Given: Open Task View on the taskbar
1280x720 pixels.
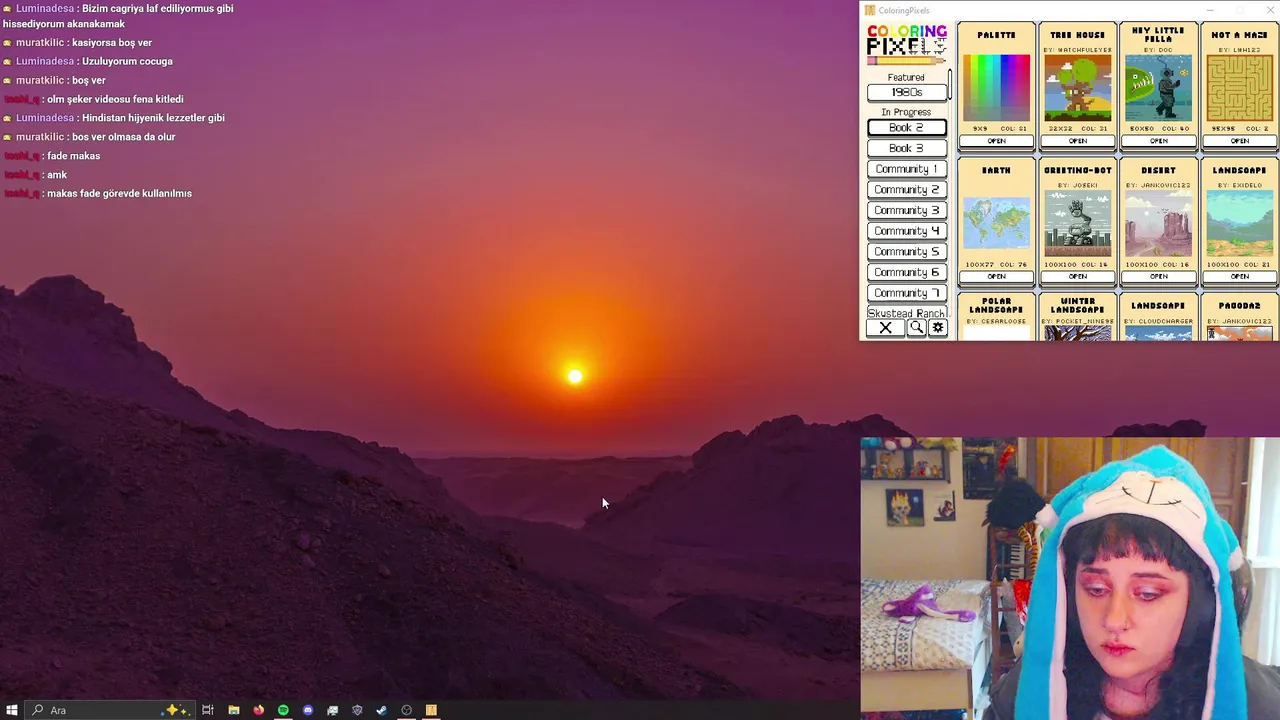Looking at the screenshot, I should 208,710.
